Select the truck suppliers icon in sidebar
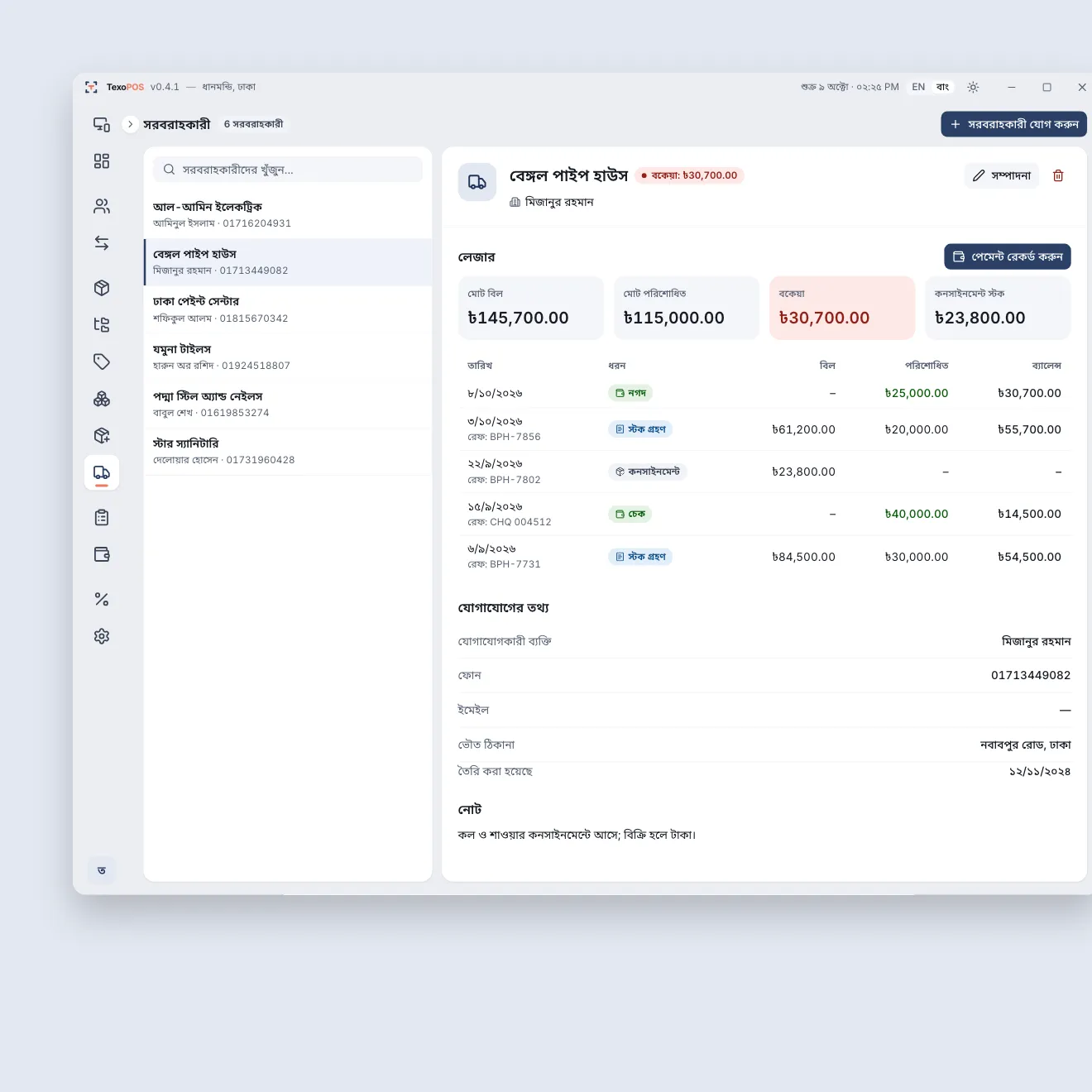This screenshot has height=1092, width=1092. (x=102, y=472)
